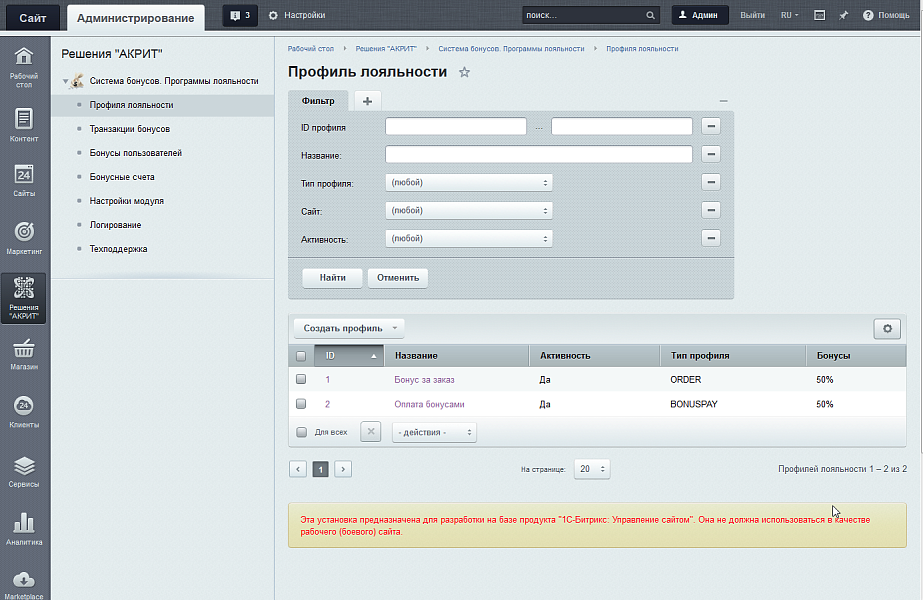Open the Магазин cart icon
The image size is (923, 600).
25,354
